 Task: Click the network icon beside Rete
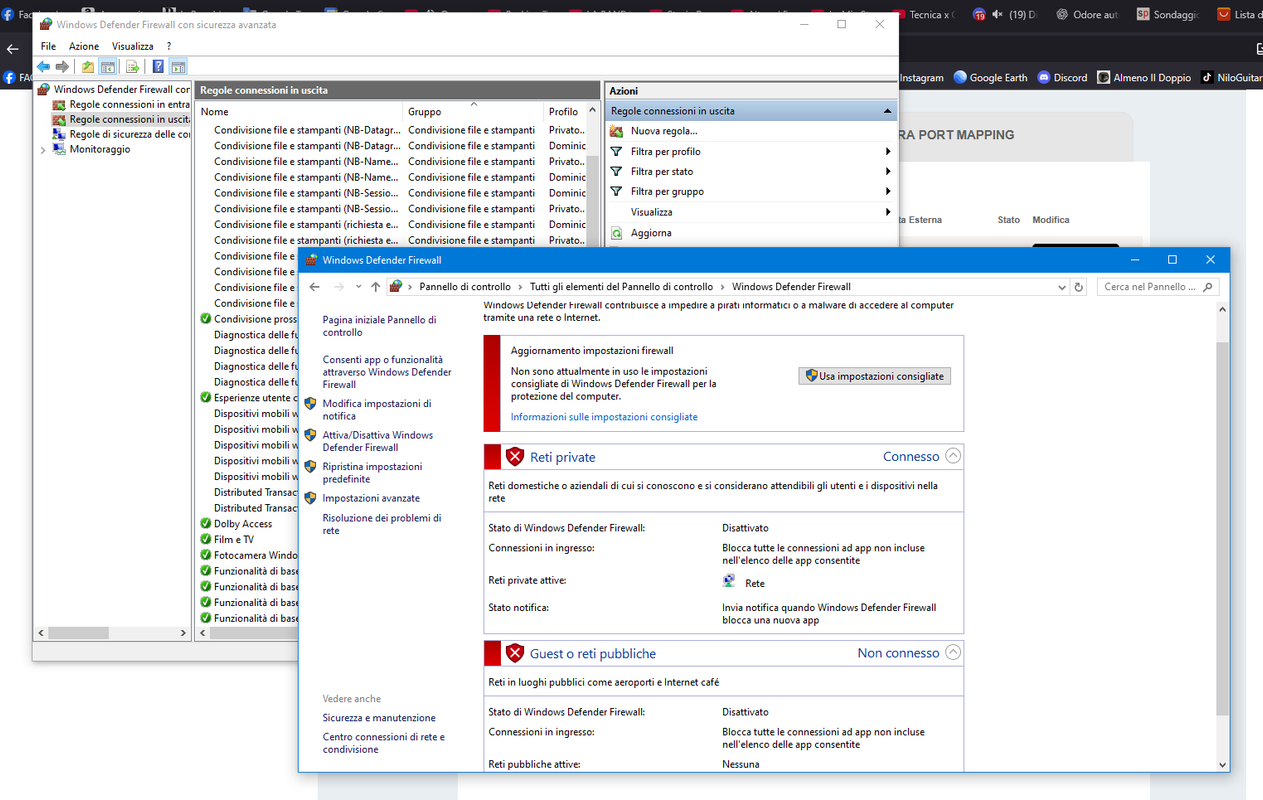click(729, 582)
